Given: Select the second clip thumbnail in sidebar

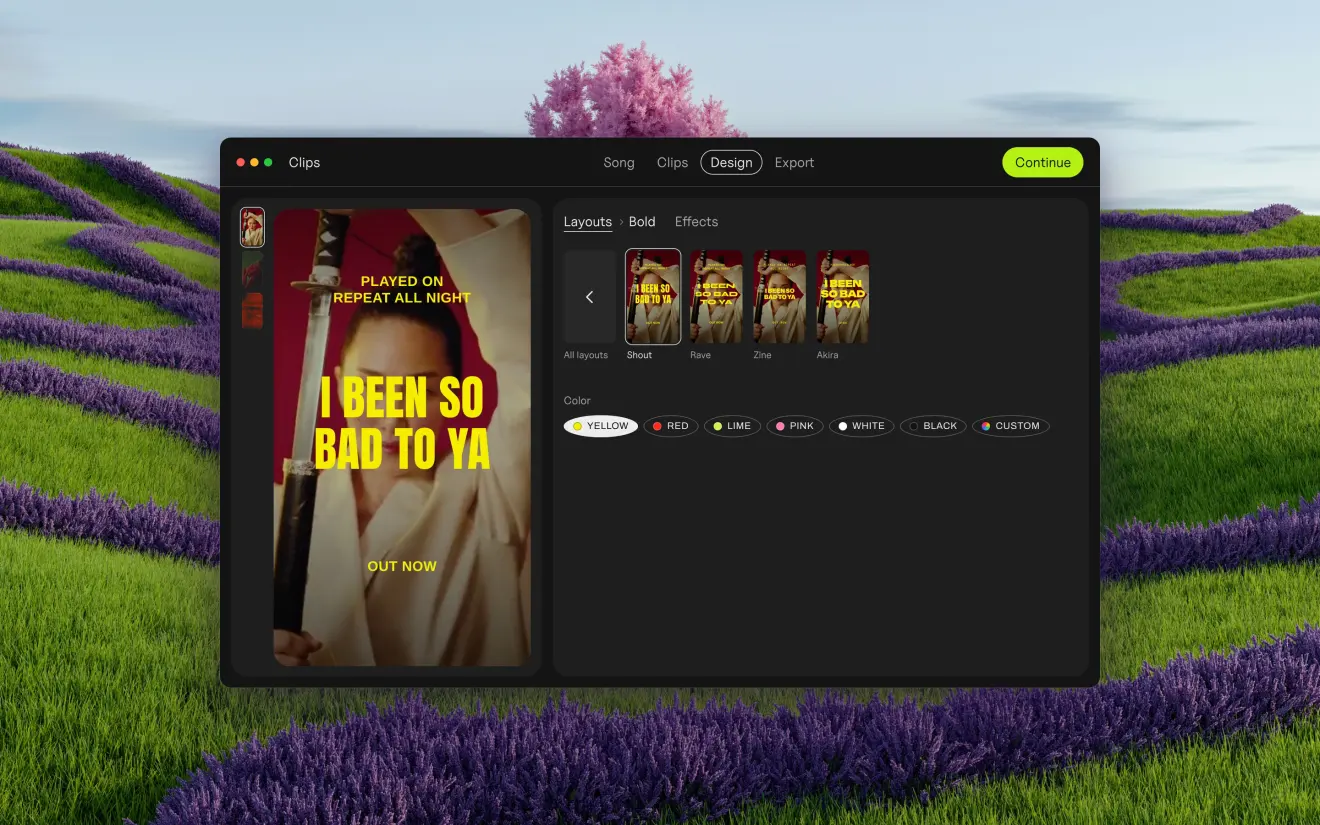Looking at the screenshot, I should coord(253,269).
